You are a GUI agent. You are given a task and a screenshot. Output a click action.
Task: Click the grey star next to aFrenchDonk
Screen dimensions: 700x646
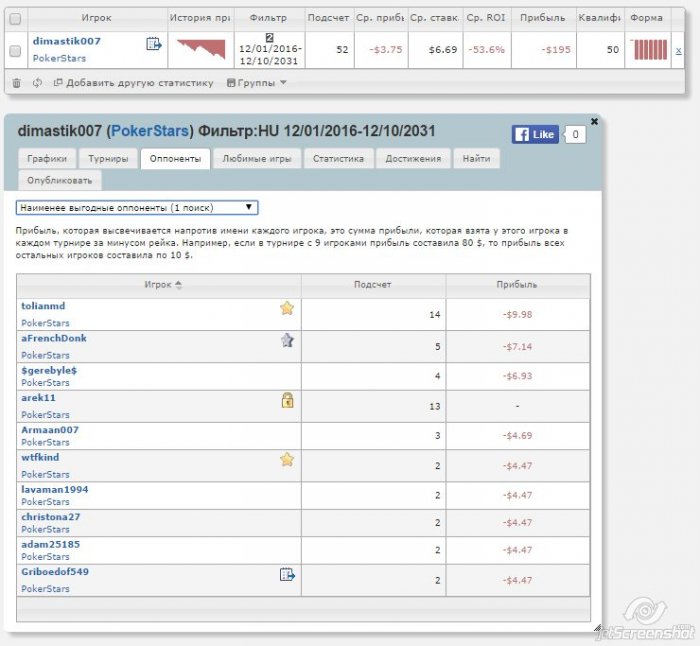click(287, 340)
